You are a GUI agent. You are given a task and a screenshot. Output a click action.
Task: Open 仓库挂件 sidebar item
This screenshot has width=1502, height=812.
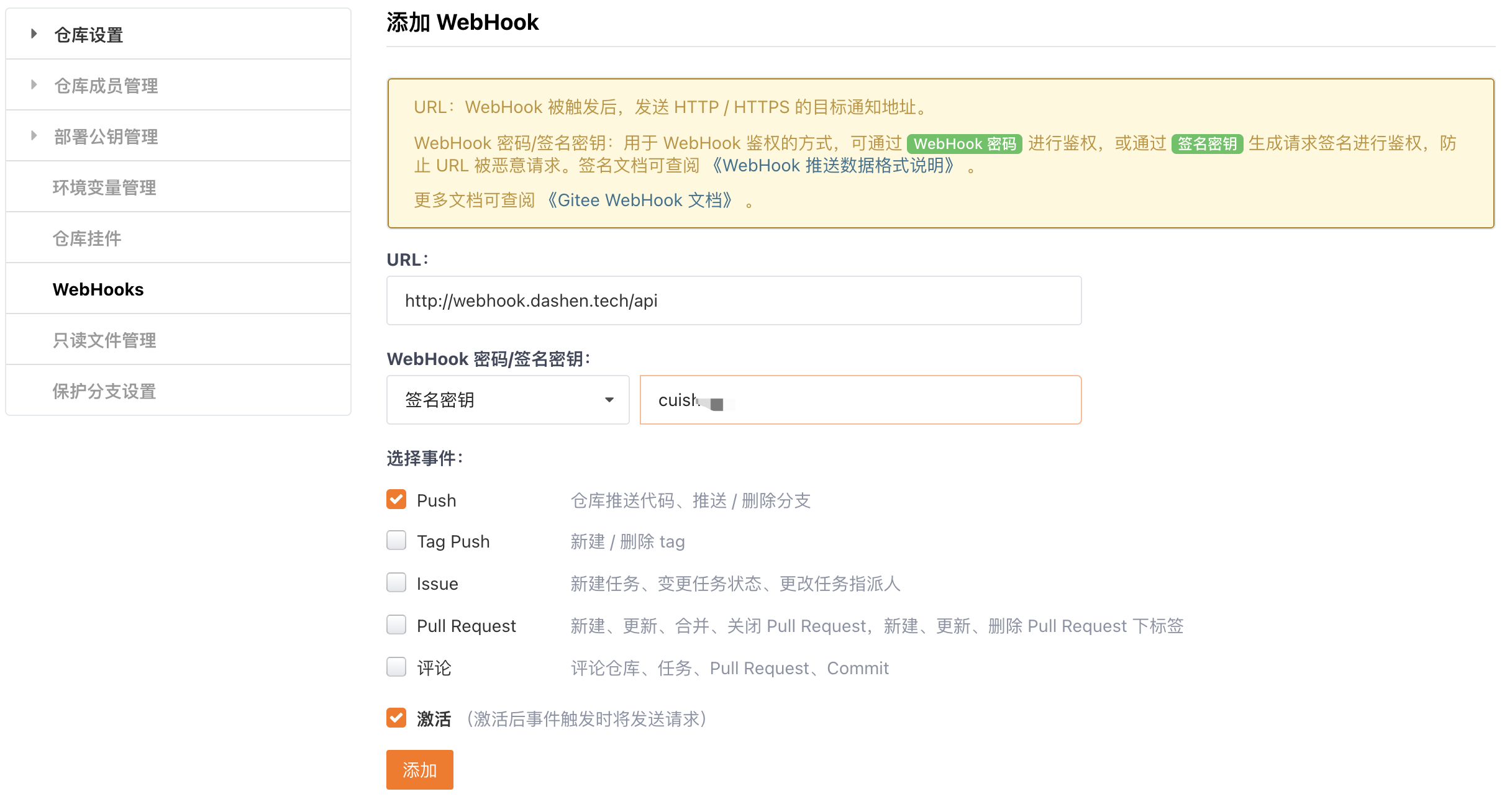point(87,238)
